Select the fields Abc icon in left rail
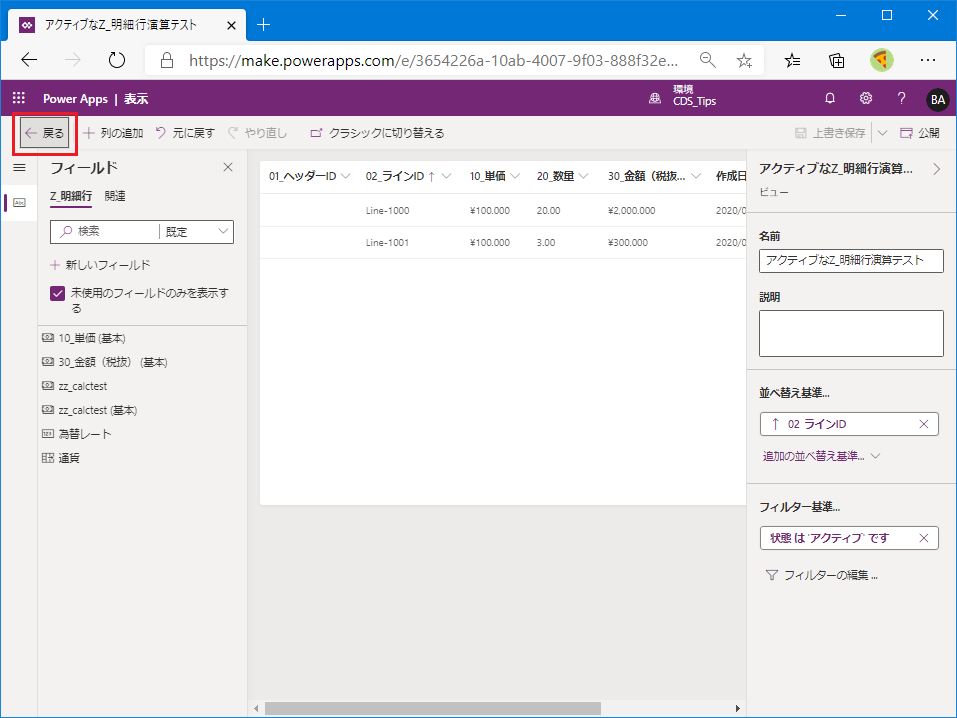The width and height of the screenshot is (957, 718). tap(20, 203)
